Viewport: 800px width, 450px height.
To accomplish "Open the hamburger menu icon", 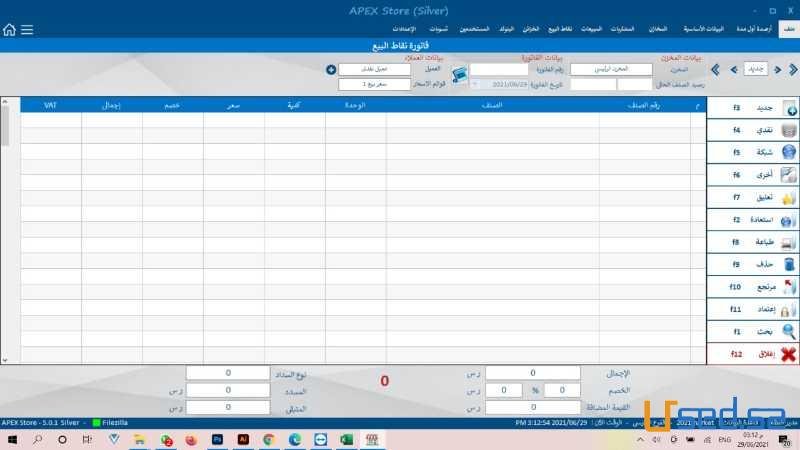I will pos(27,30).
